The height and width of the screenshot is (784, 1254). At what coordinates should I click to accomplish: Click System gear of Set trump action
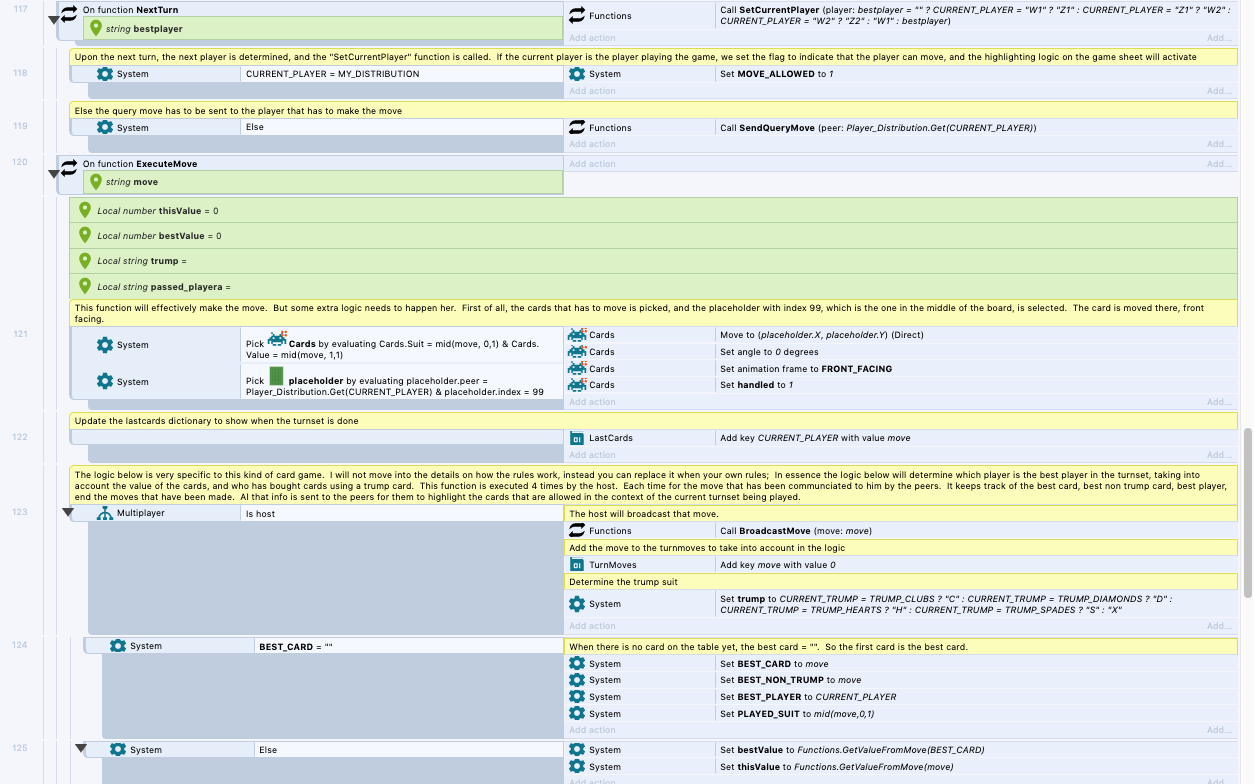coord(577,604)
